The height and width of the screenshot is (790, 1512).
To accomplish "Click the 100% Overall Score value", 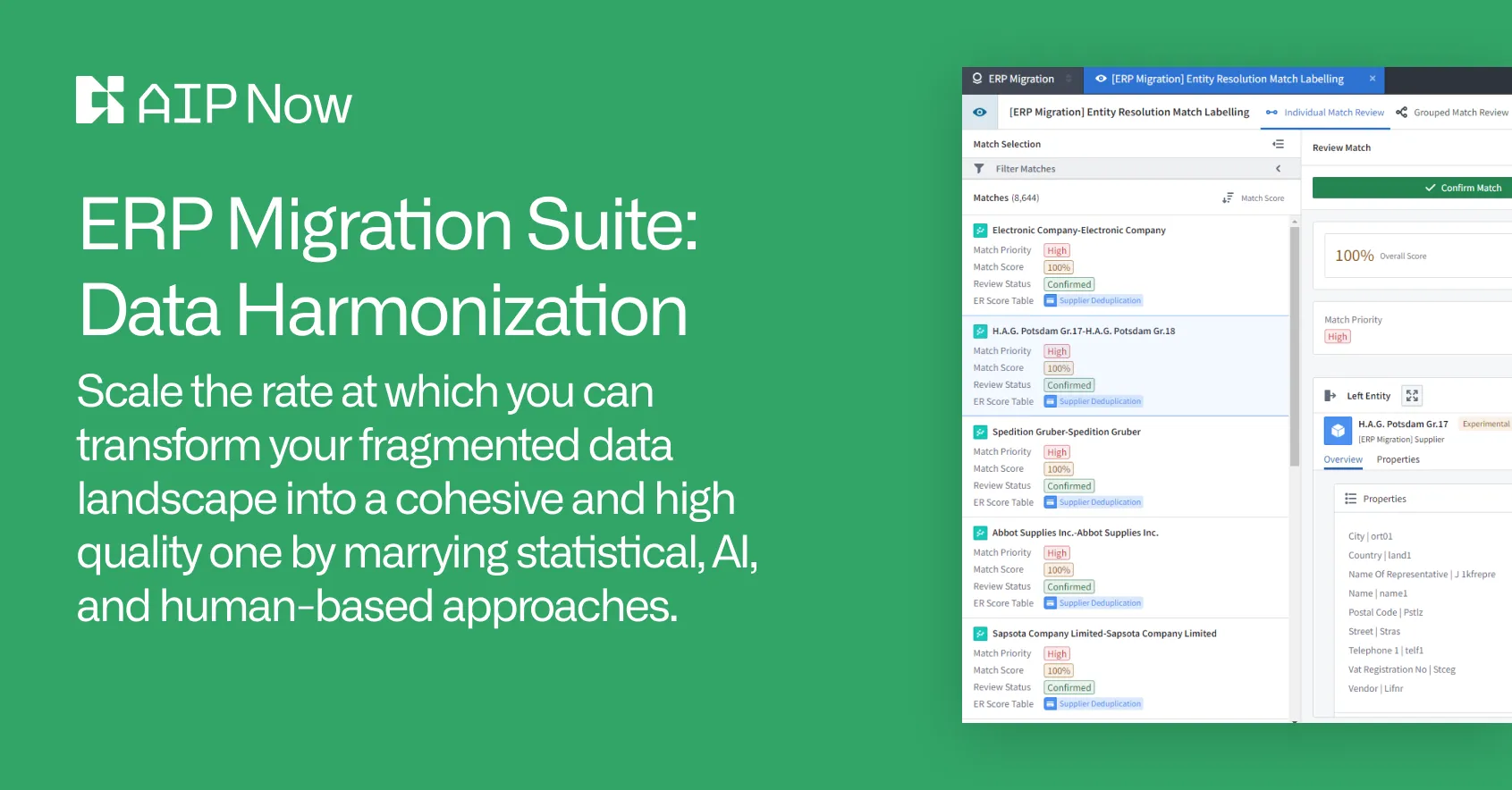I will [1355, 256].
